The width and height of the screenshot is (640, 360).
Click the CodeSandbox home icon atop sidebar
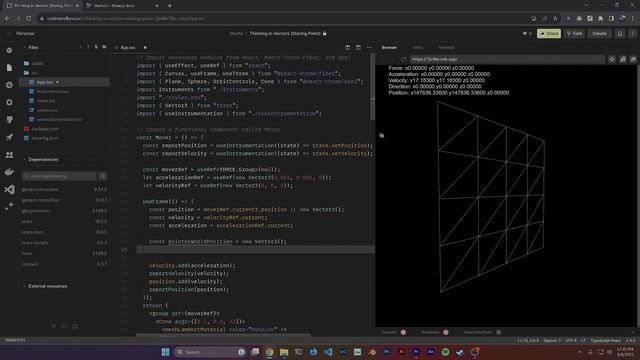(x=9, y=51)
